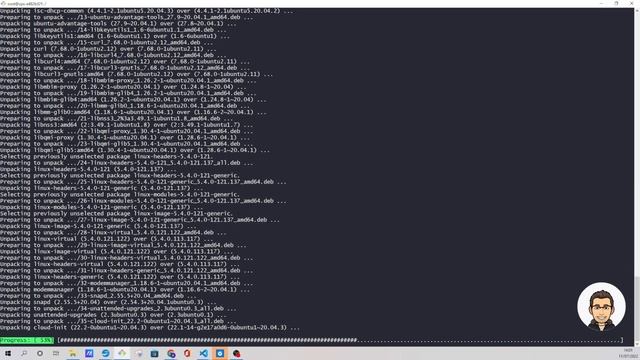Viewport: 640px width, 360px height.
Task: Click line Unpacking isc-dhcp-common
Action: (147, 11)
